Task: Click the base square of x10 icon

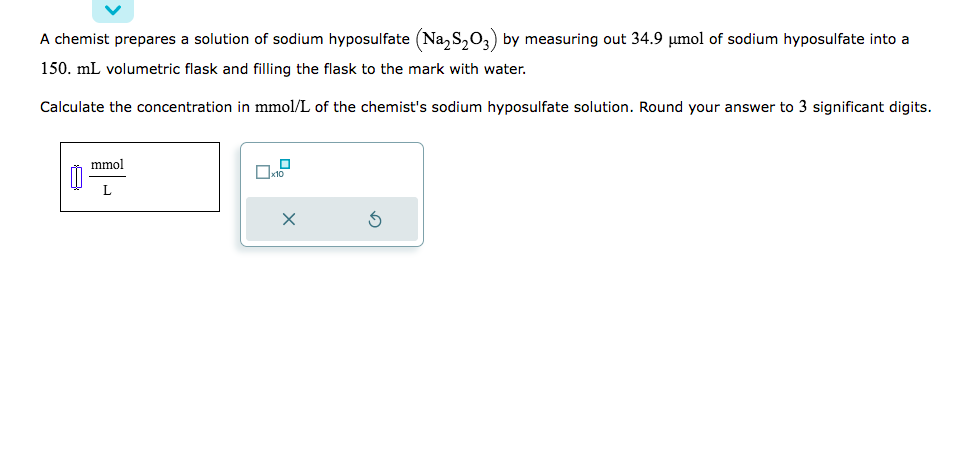Action: [x=262, y=173]
